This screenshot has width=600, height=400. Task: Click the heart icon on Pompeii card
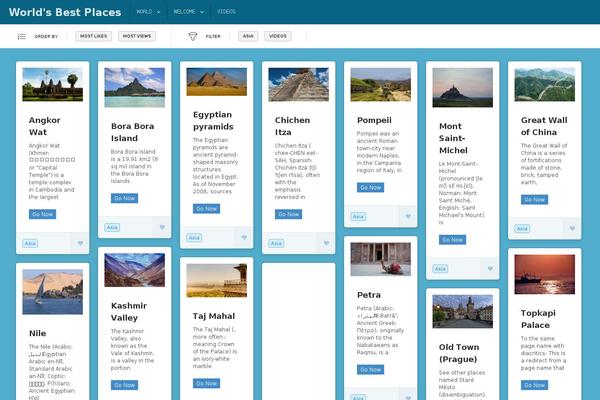coord(407,216)
